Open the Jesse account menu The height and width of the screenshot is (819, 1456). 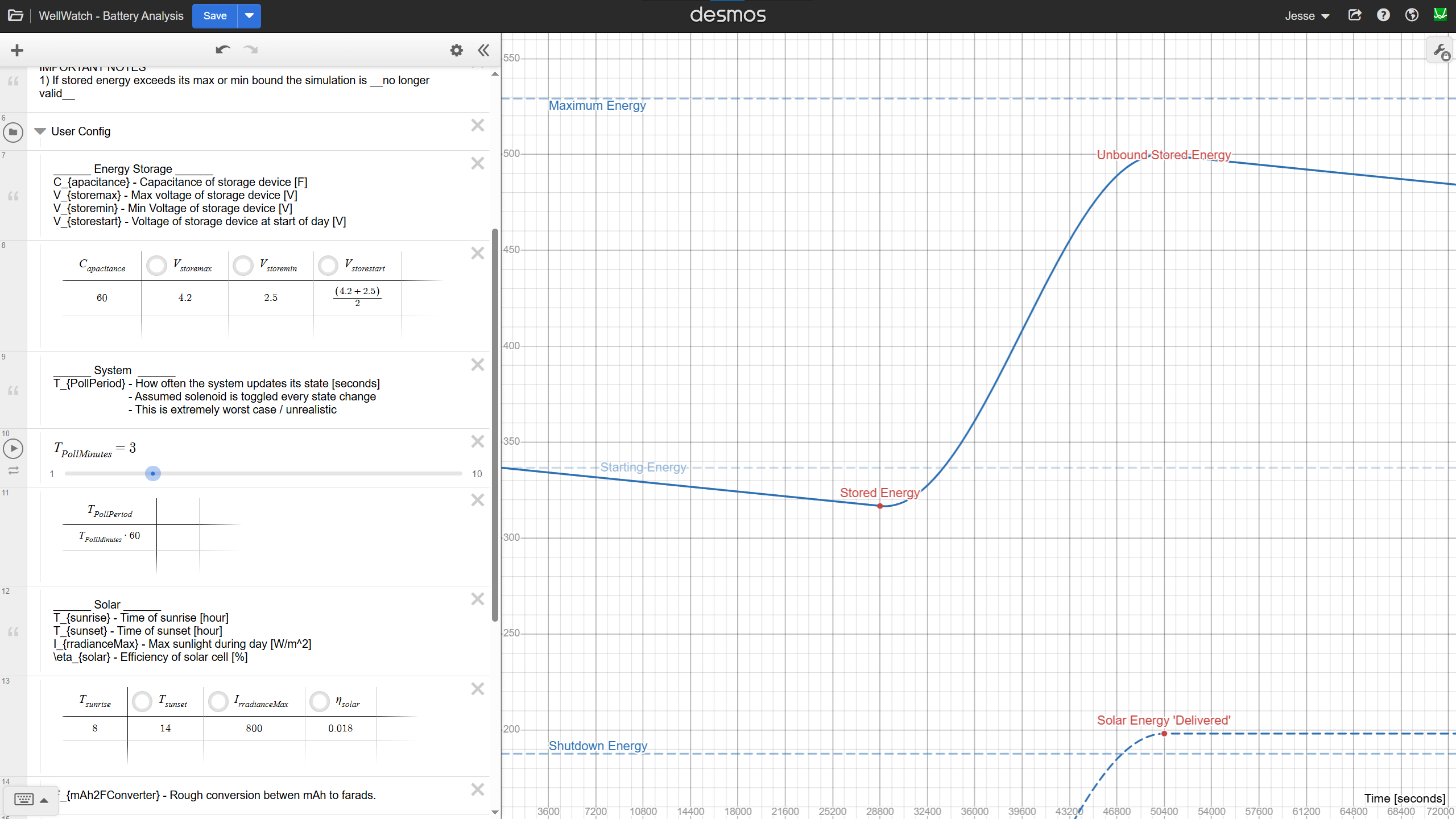coord(1307,16)
